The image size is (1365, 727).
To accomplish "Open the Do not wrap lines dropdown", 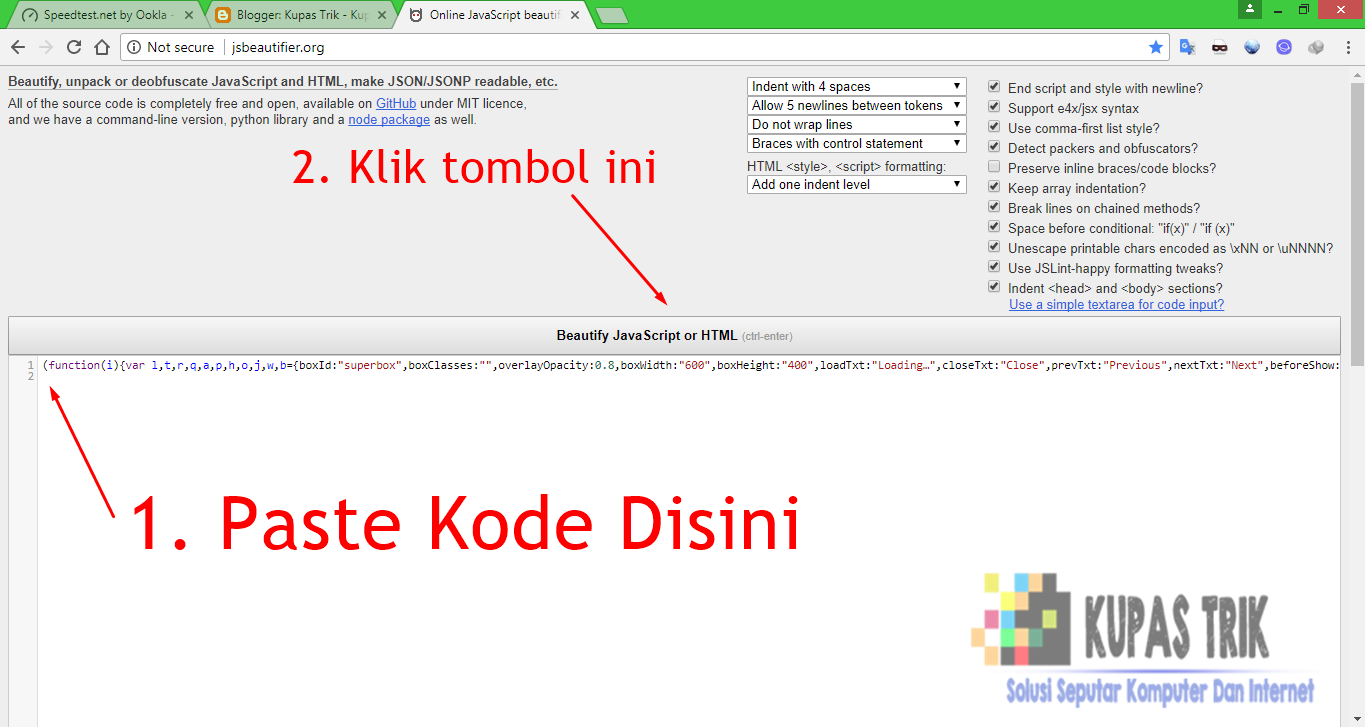I will (855, 124).
